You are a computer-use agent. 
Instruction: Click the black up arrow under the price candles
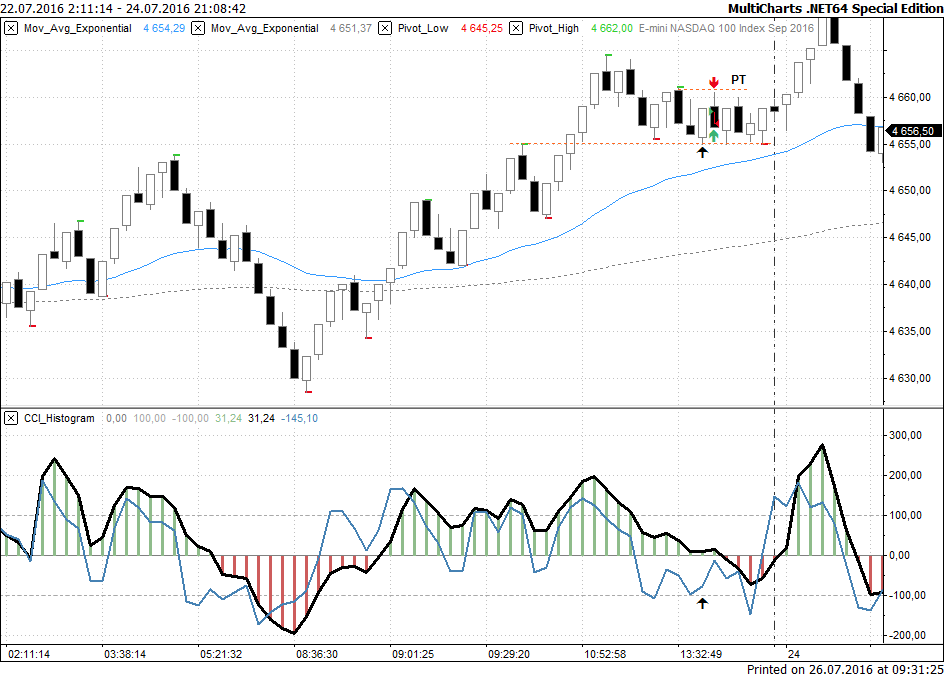pos(703,152)
